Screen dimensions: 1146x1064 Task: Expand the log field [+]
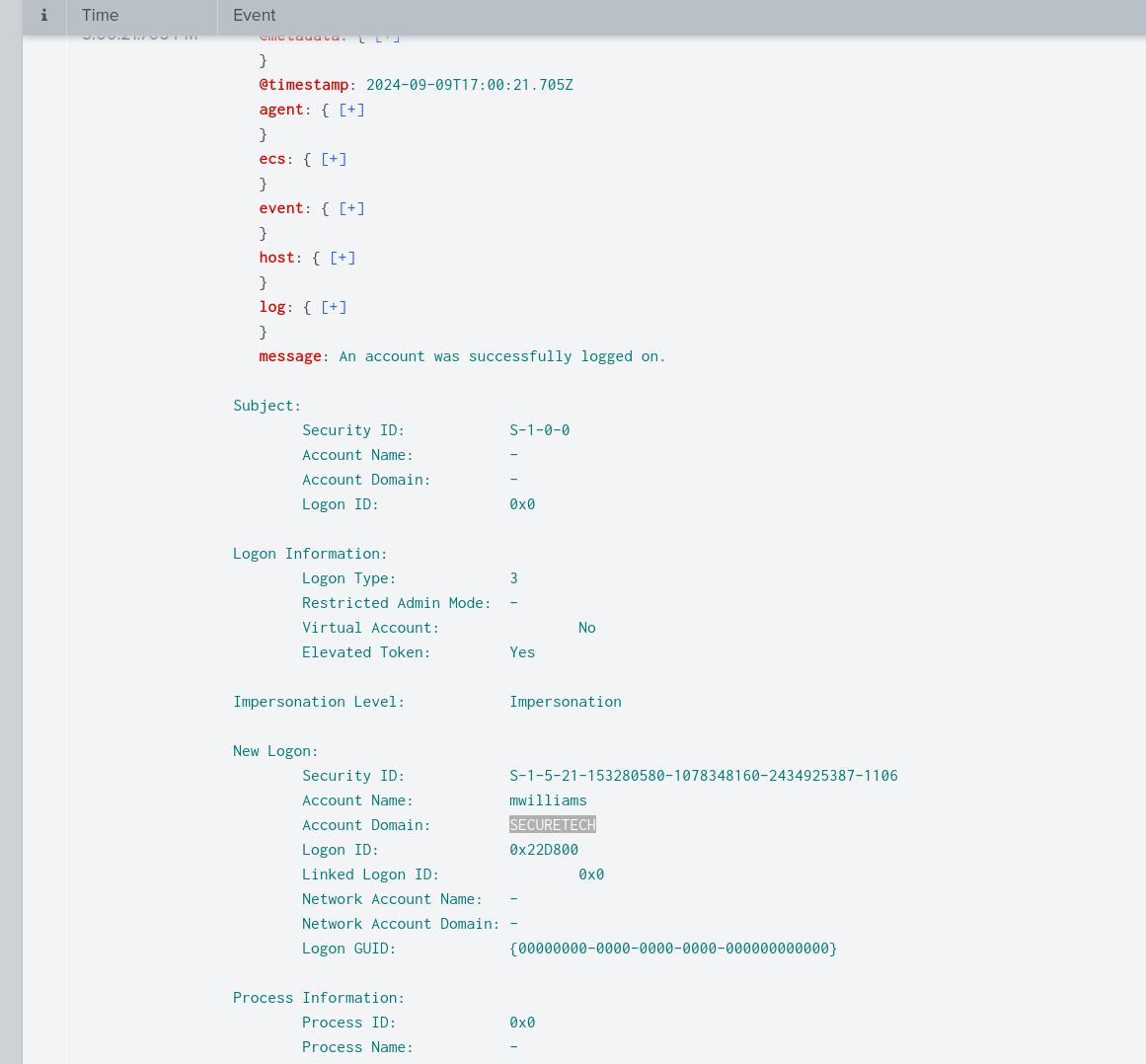[x=334, y=307]
